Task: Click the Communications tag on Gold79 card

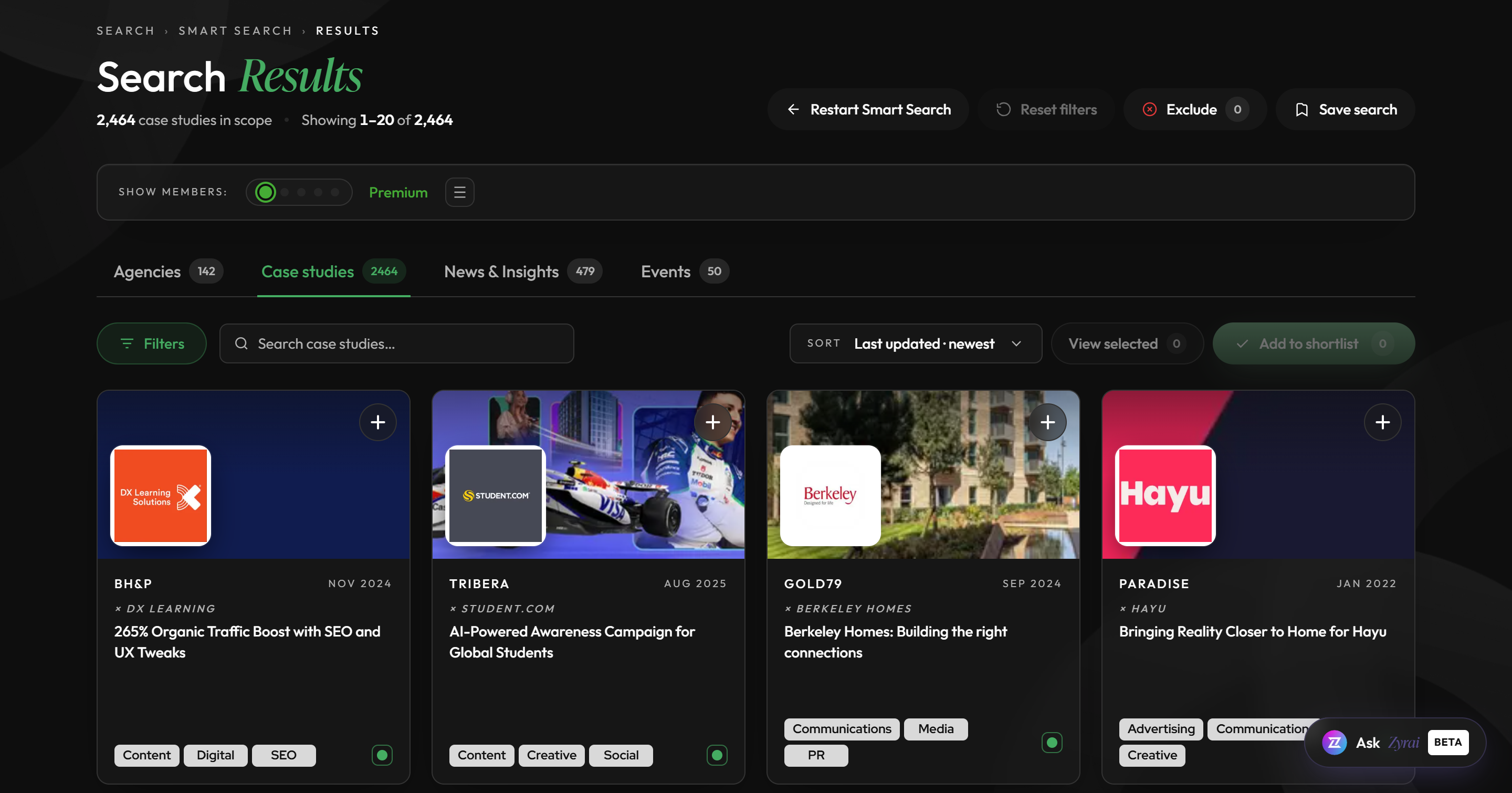Action: [842, 728]
